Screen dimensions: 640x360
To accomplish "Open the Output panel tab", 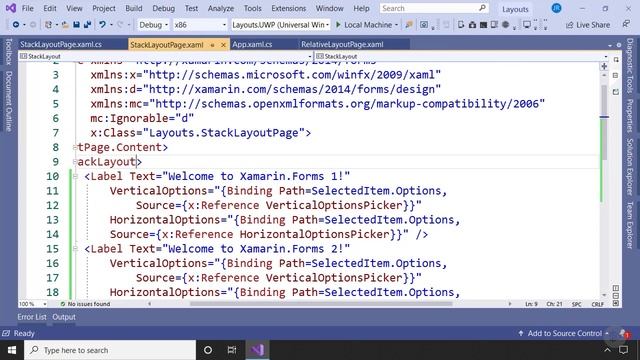I will click(x=64, y=317).
